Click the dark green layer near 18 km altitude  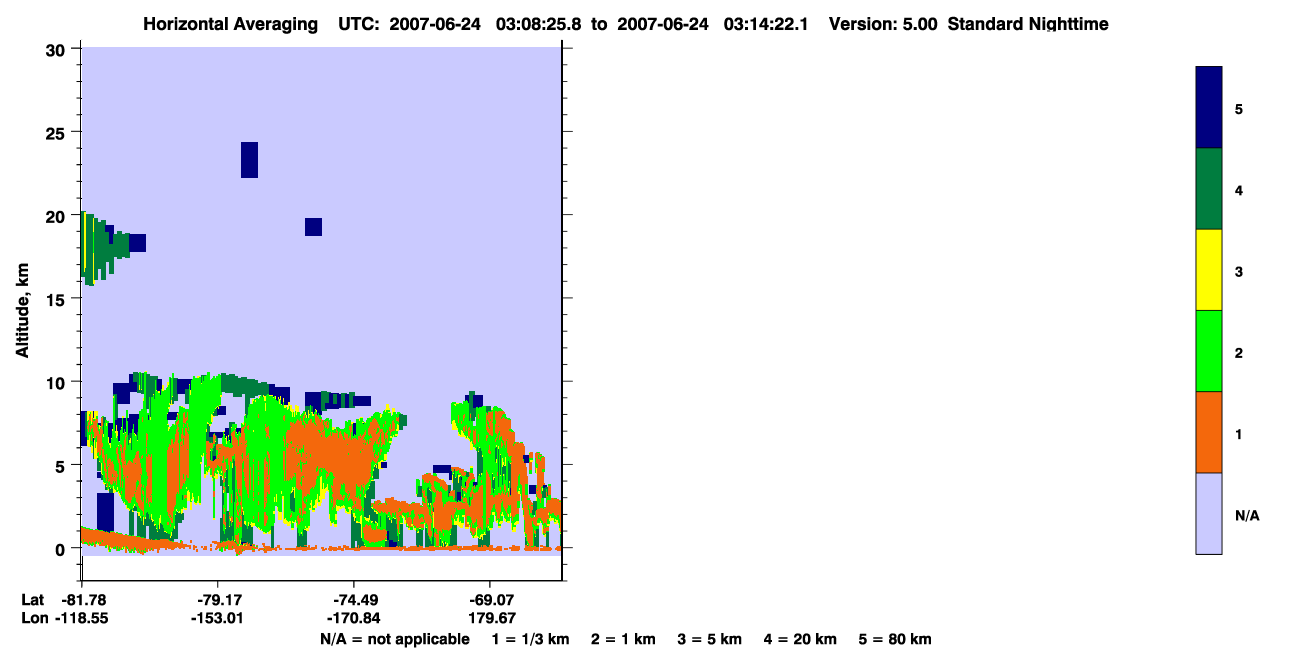(104, 247)
